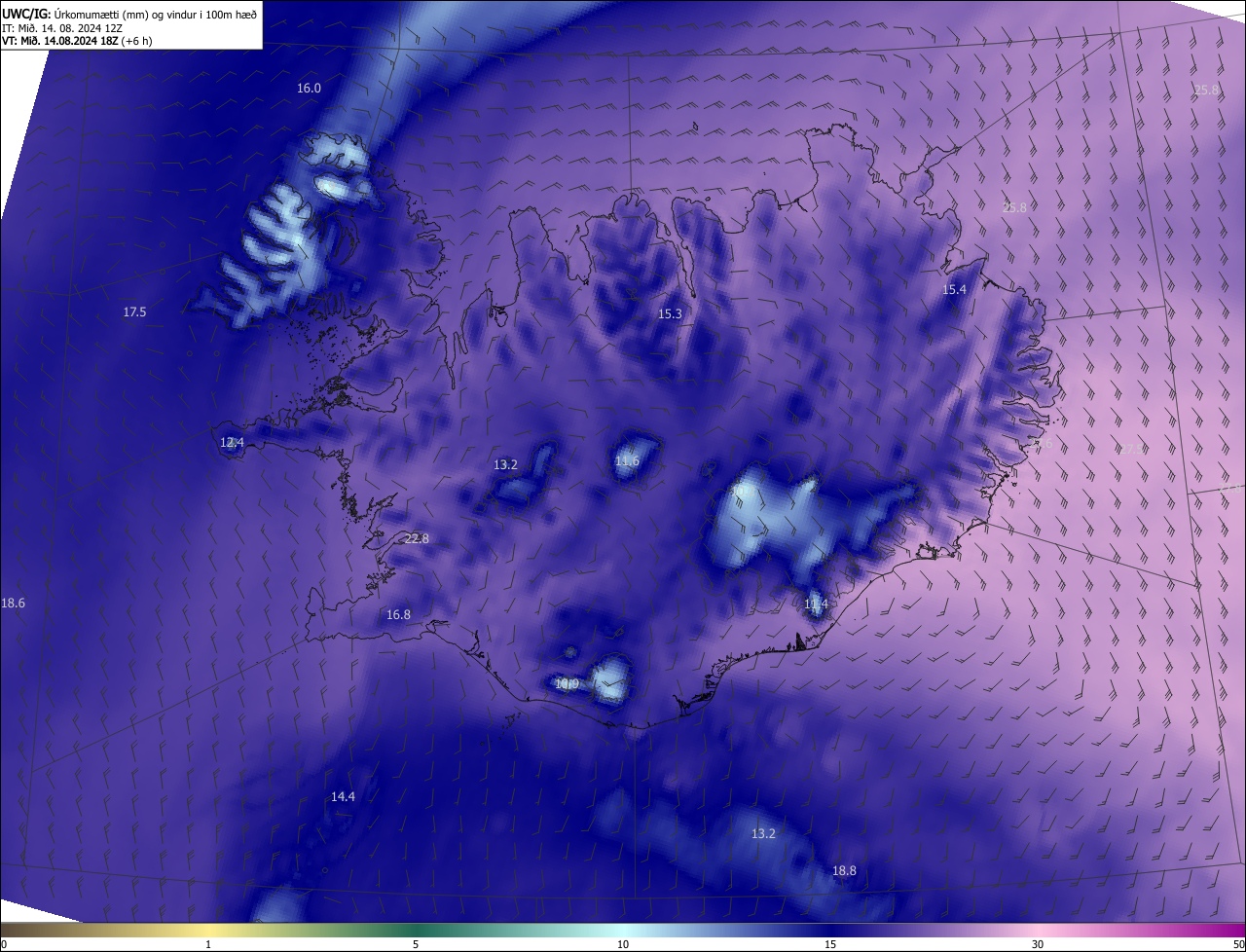Screen dimensions: 1246x952
Task: Click the offshore 13.2 value label above 18.8
Action: point(763,833)
